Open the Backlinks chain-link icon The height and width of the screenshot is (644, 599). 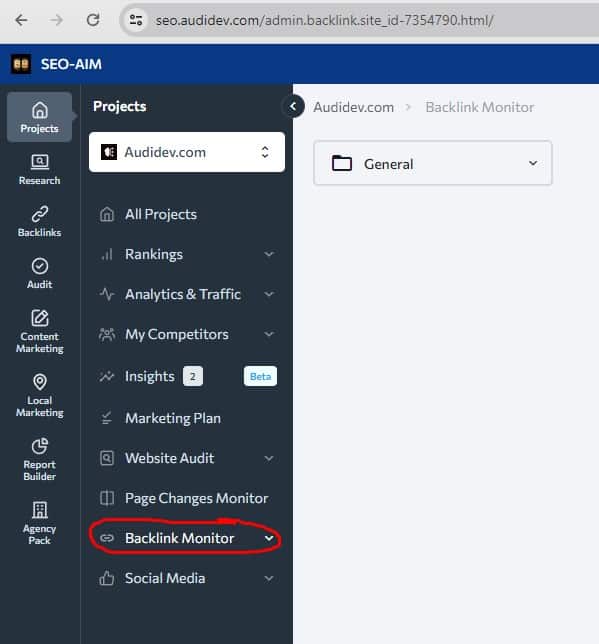[39, 214]
